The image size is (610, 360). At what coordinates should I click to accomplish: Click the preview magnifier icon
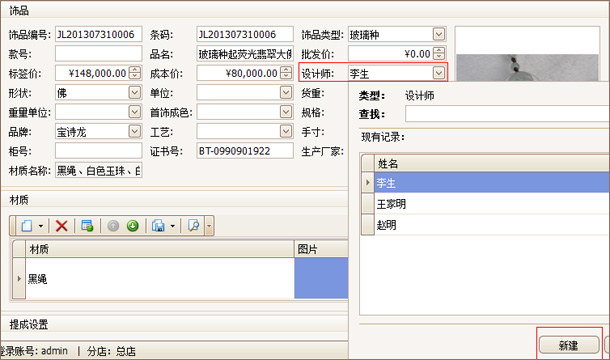coord(193,226)
